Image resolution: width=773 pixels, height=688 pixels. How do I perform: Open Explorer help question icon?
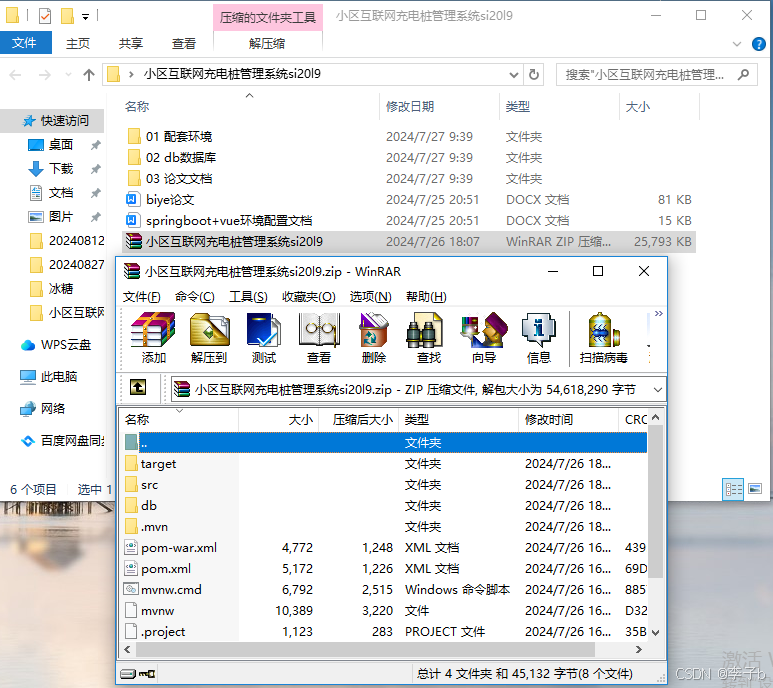pyautogui.click(x=759, y=44)
